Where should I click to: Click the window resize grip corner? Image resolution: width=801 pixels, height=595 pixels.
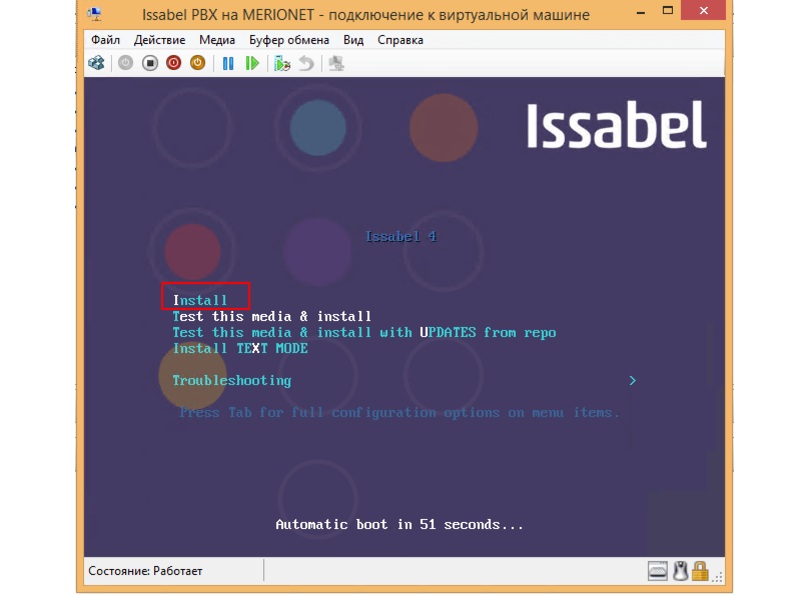click(718, 577)
